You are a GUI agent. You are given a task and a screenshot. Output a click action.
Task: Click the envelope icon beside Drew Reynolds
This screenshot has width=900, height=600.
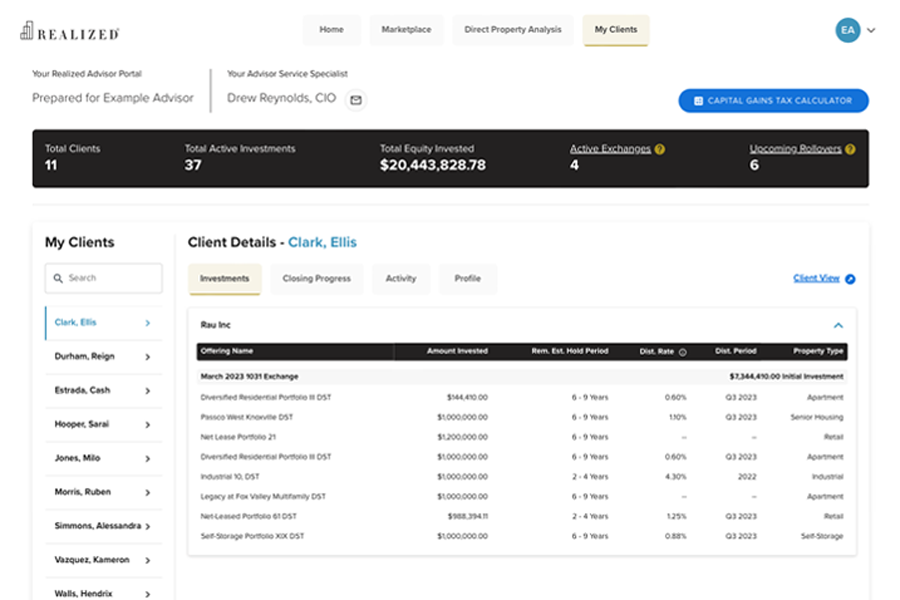(x=356, y=99)
